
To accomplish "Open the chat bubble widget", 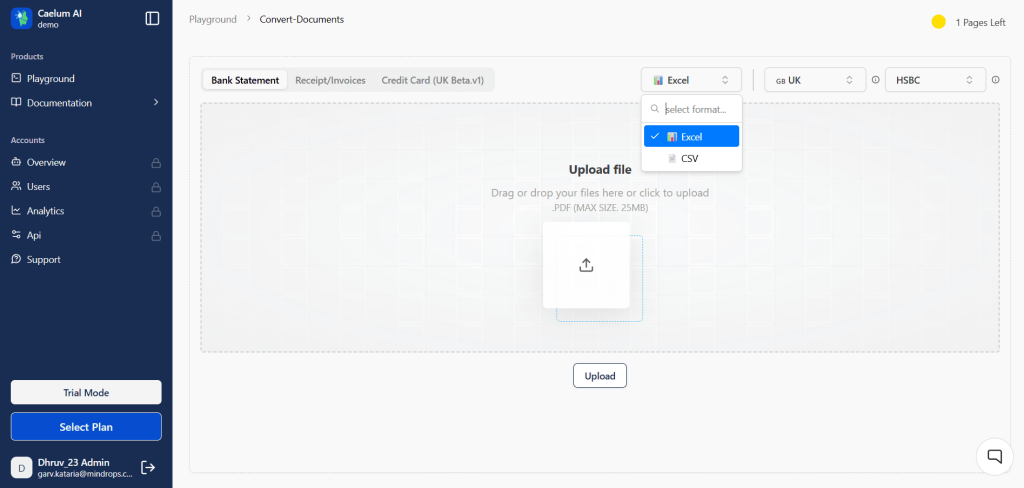I will 995,456.
